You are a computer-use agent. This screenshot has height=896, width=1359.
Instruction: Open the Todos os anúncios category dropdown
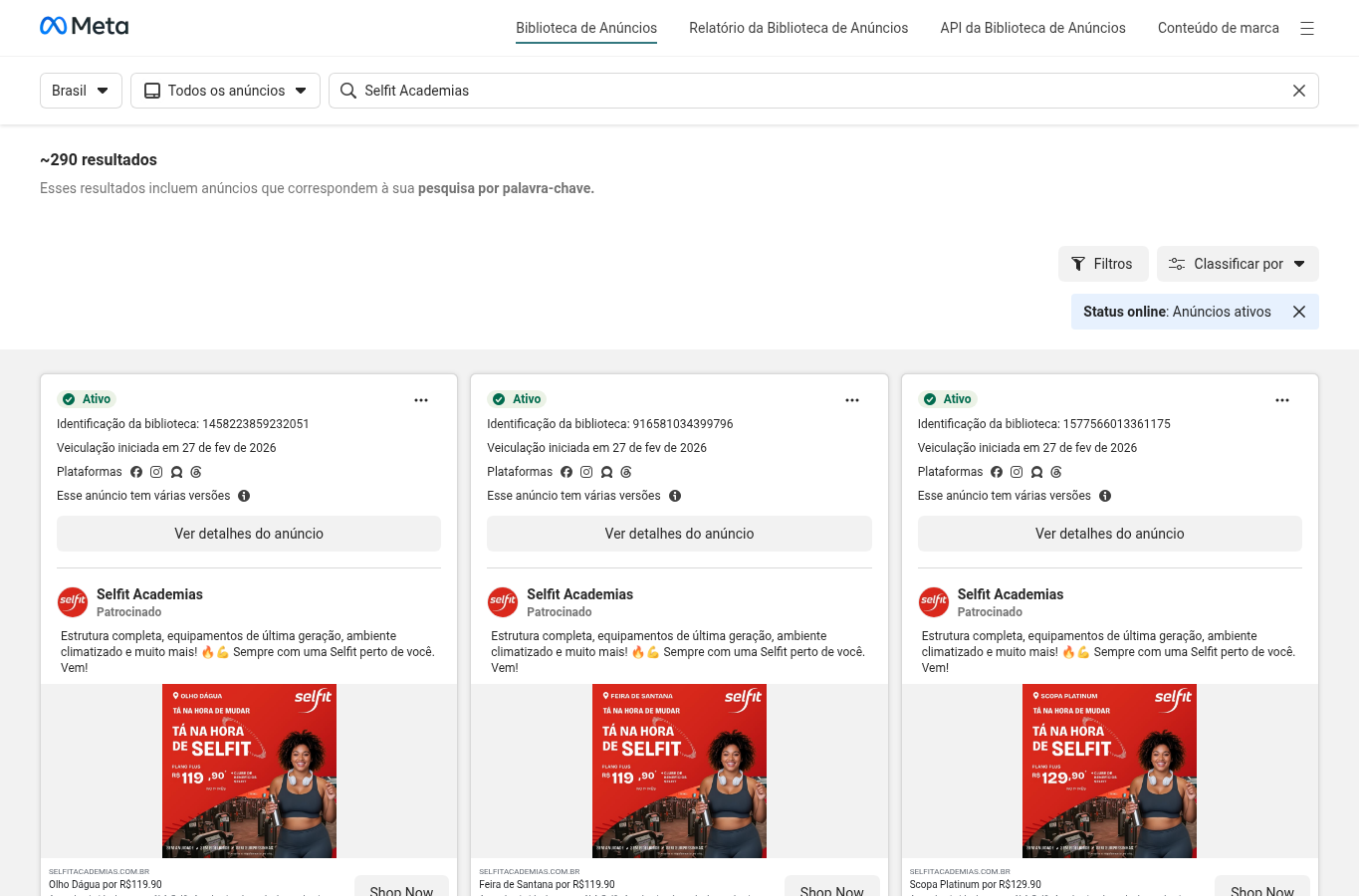click(225, 91)
